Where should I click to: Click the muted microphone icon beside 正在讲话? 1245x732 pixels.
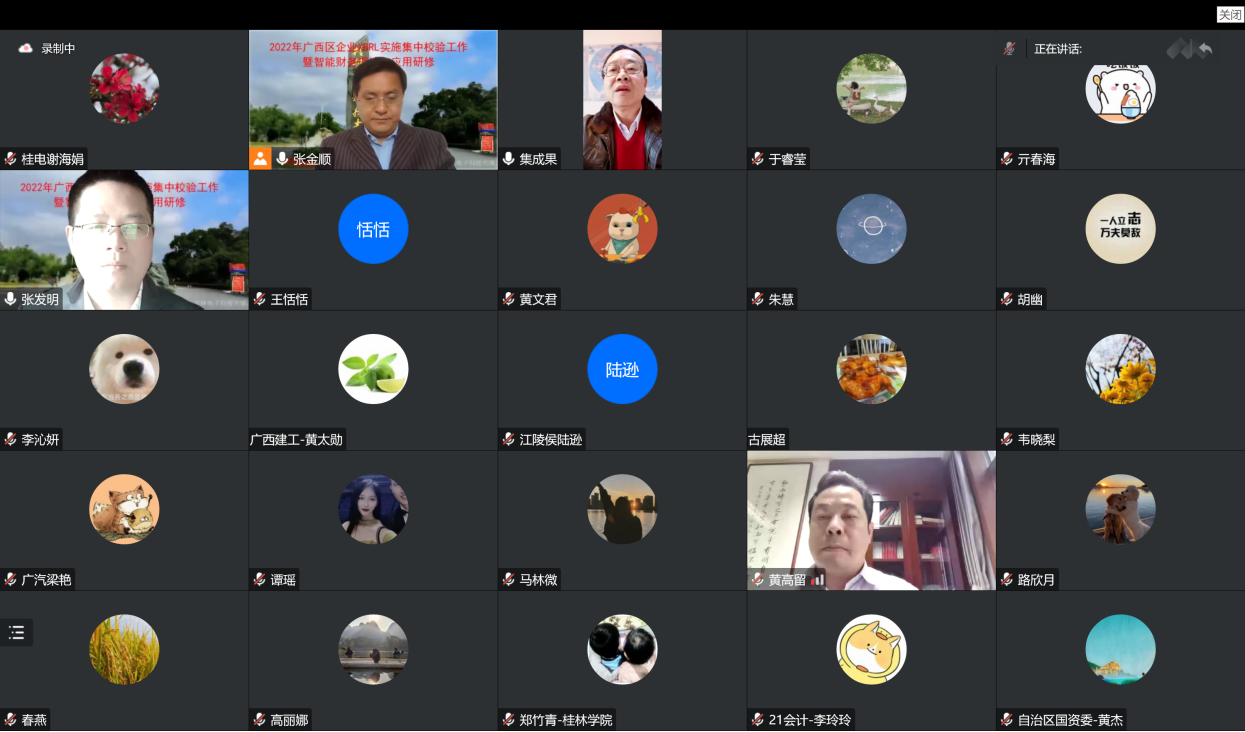point(1010,49)
